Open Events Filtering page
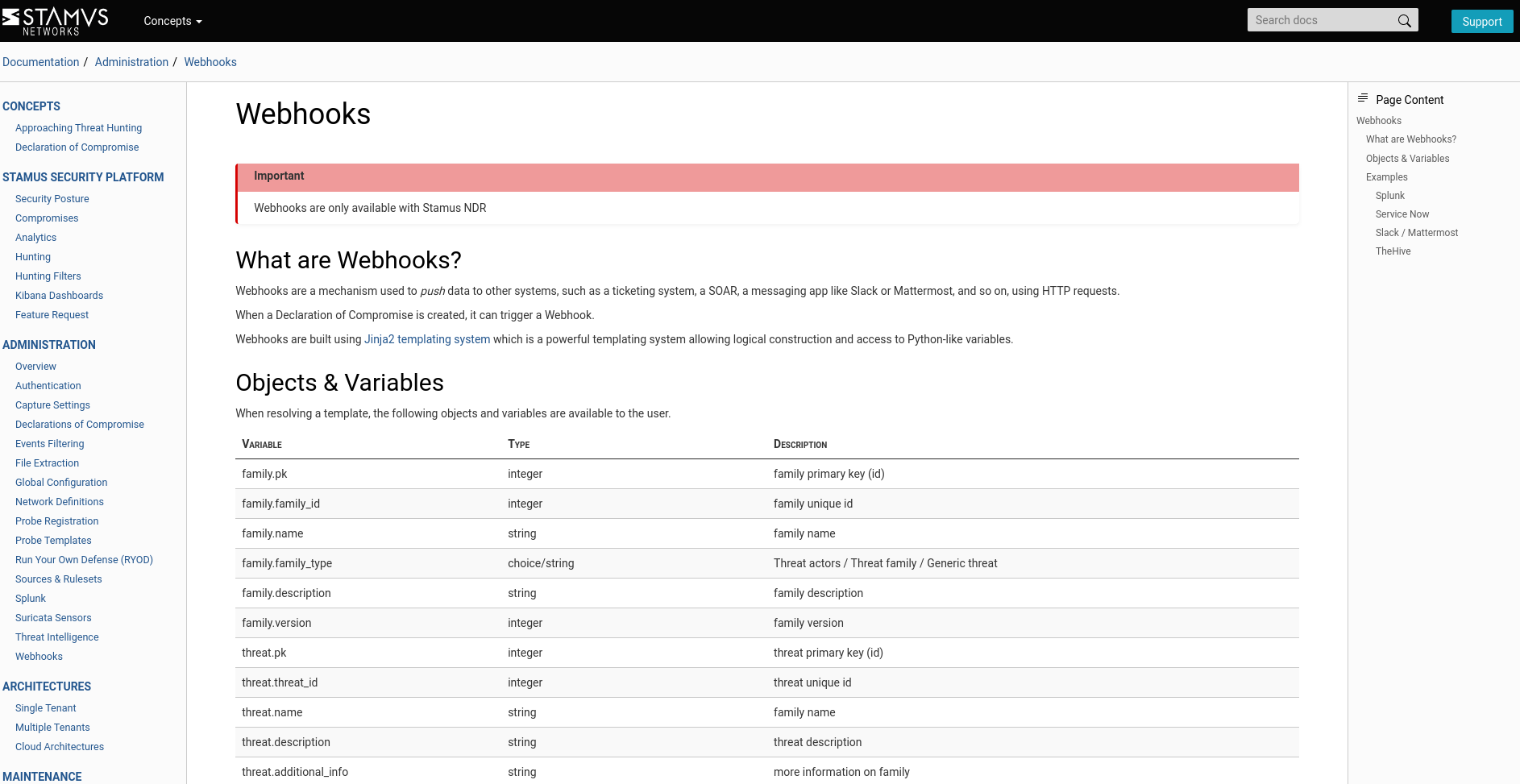Screen dimensions: 1520x784 coord(50,444)
